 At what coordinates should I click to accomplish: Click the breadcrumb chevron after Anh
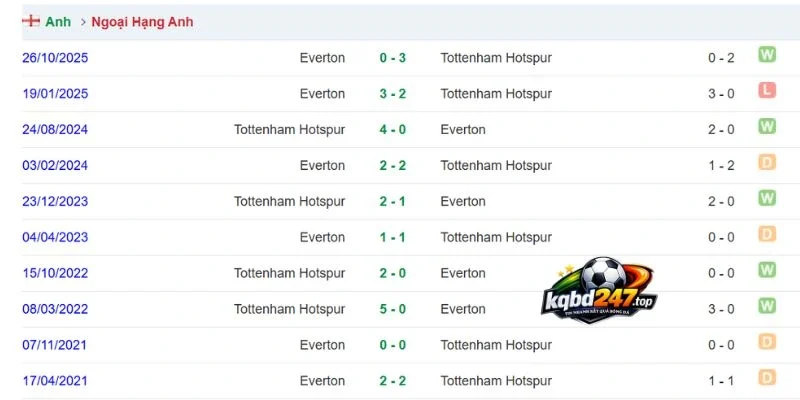[83, 22]
